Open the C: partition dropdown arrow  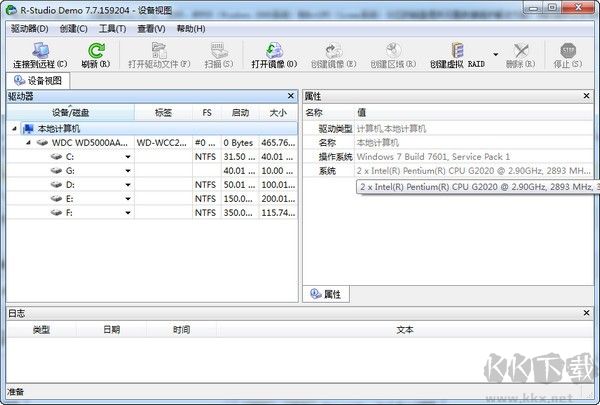128,157
